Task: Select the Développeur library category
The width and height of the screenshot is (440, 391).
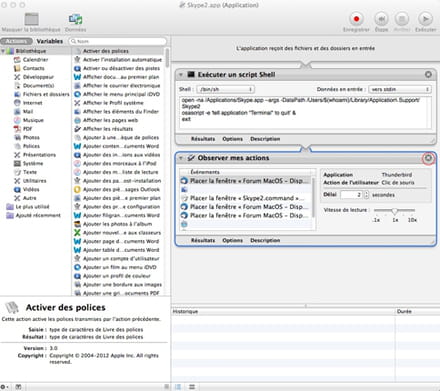Action: coord(38,77)
